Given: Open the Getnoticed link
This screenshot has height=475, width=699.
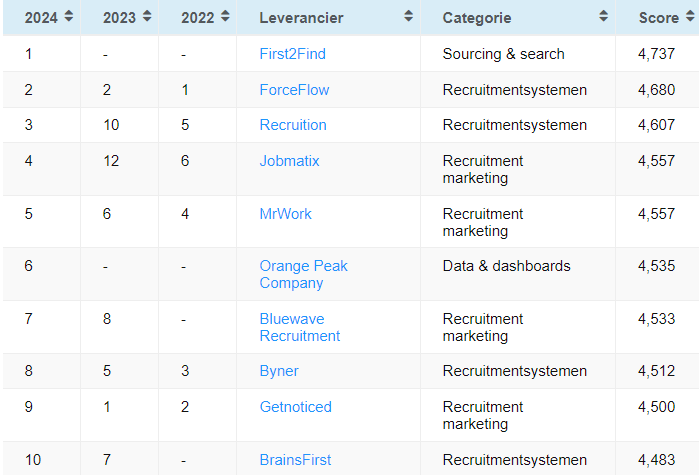Looking at the screenshot, I should click(295, 407).
